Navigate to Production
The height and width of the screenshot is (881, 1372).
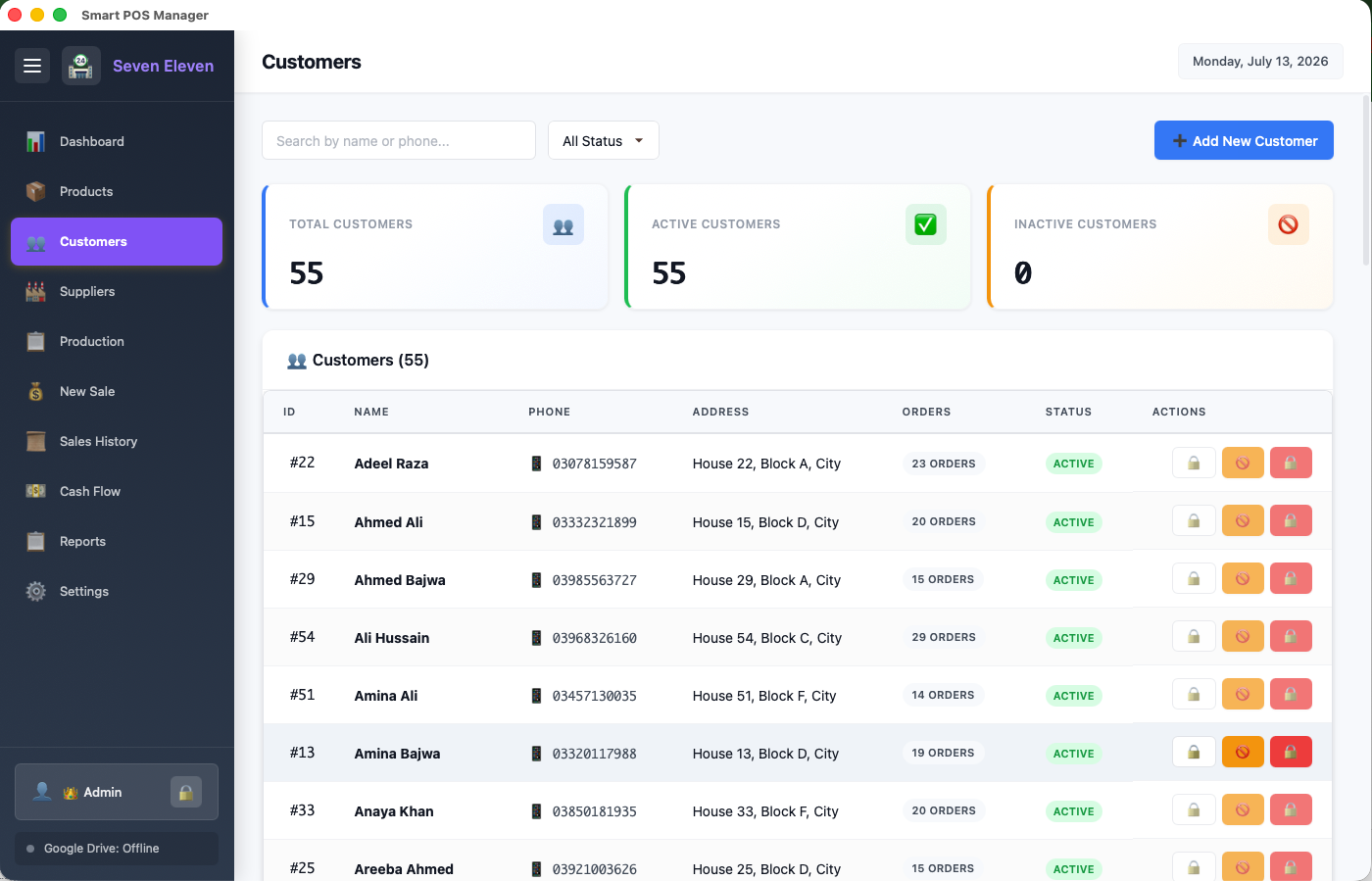tap(117, 341)
